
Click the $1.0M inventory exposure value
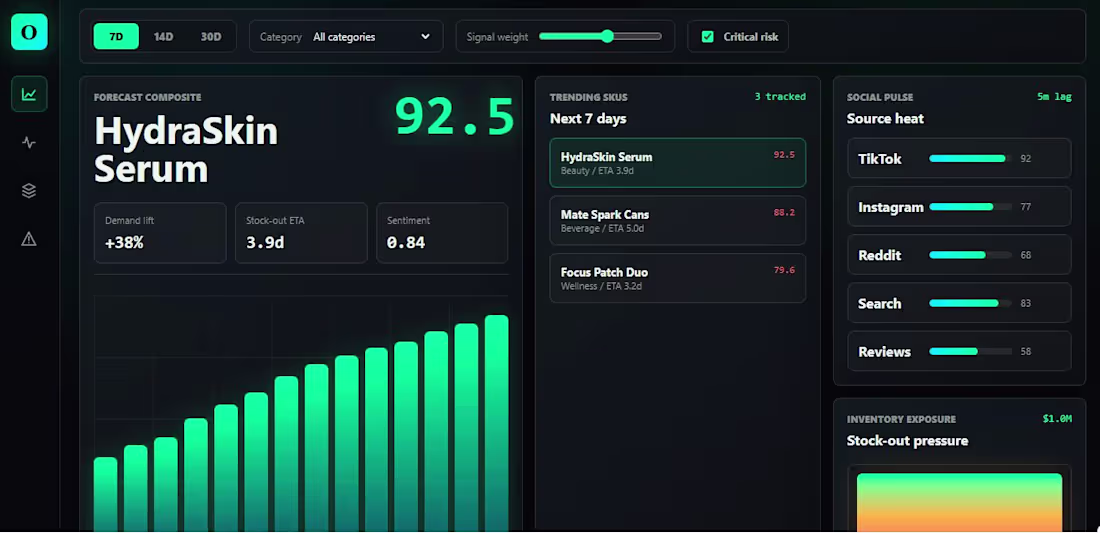tap(1057, 419)
